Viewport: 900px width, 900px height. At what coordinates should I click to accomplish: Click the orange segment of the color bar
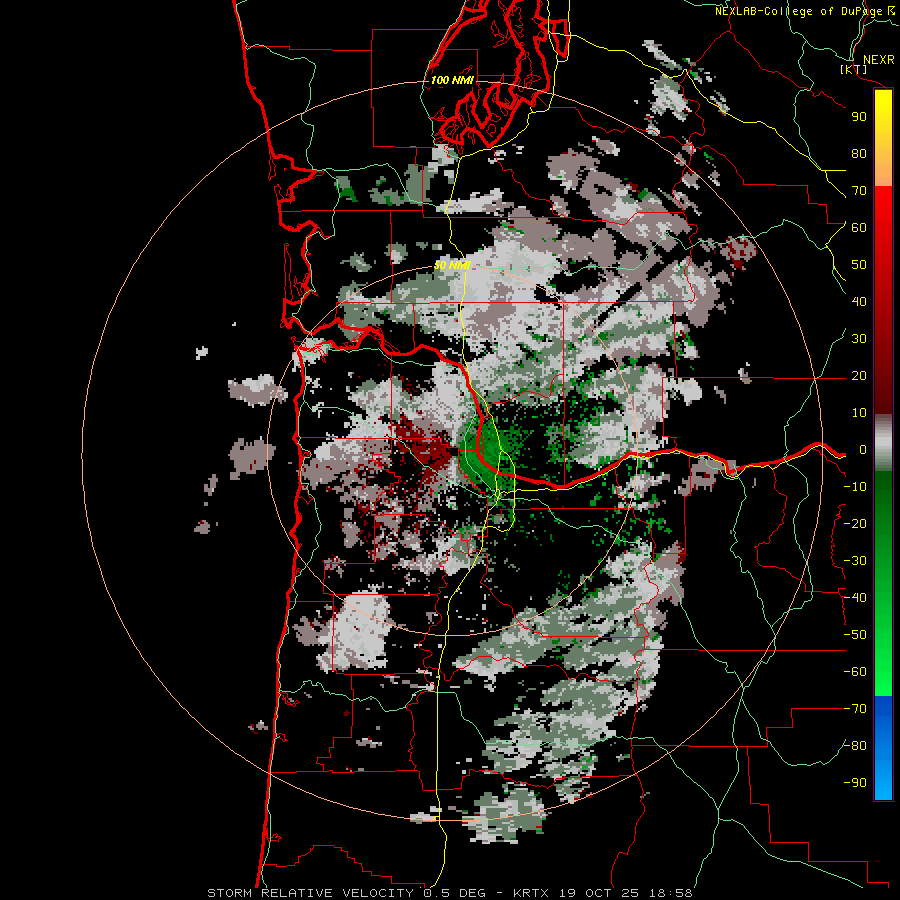(883, 170)
